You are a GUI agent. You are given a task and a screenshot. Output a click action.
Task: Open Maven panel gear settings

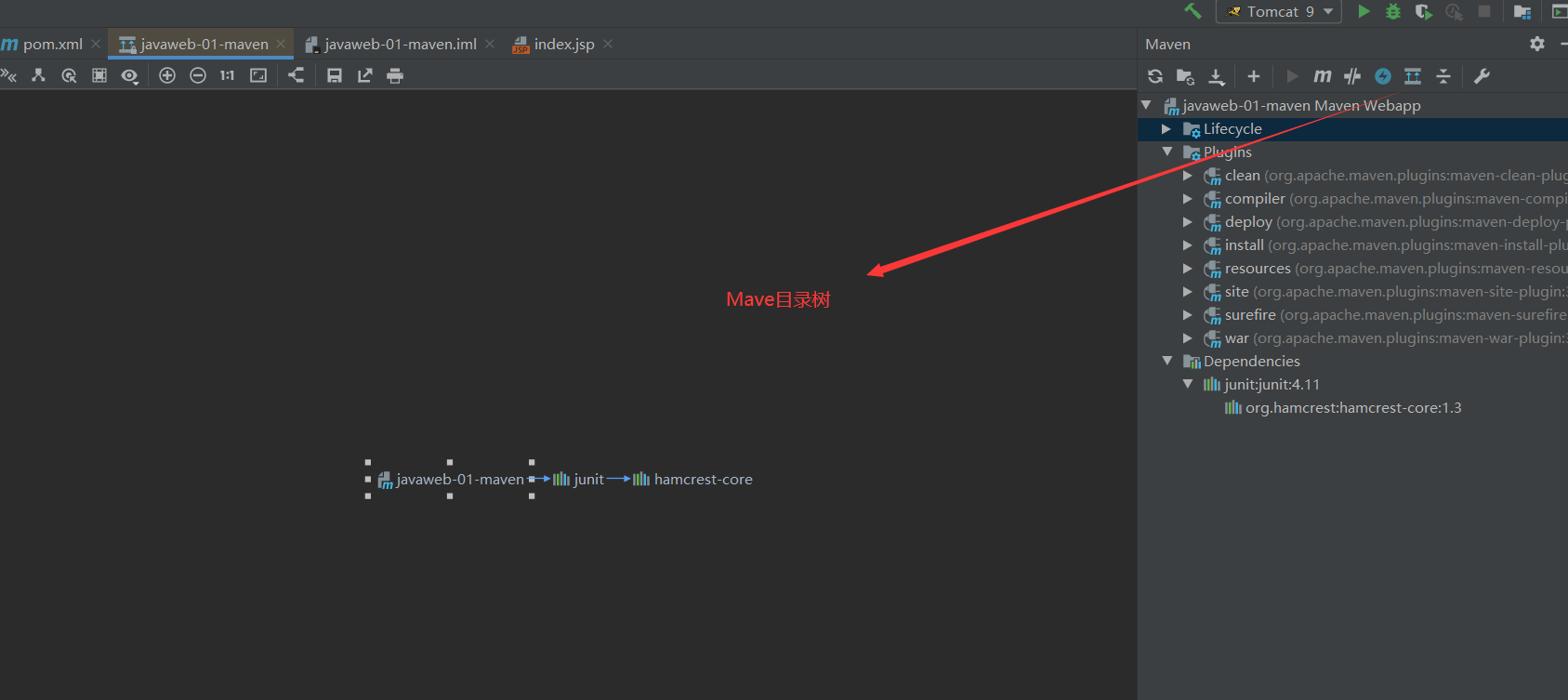(1537, 44)
